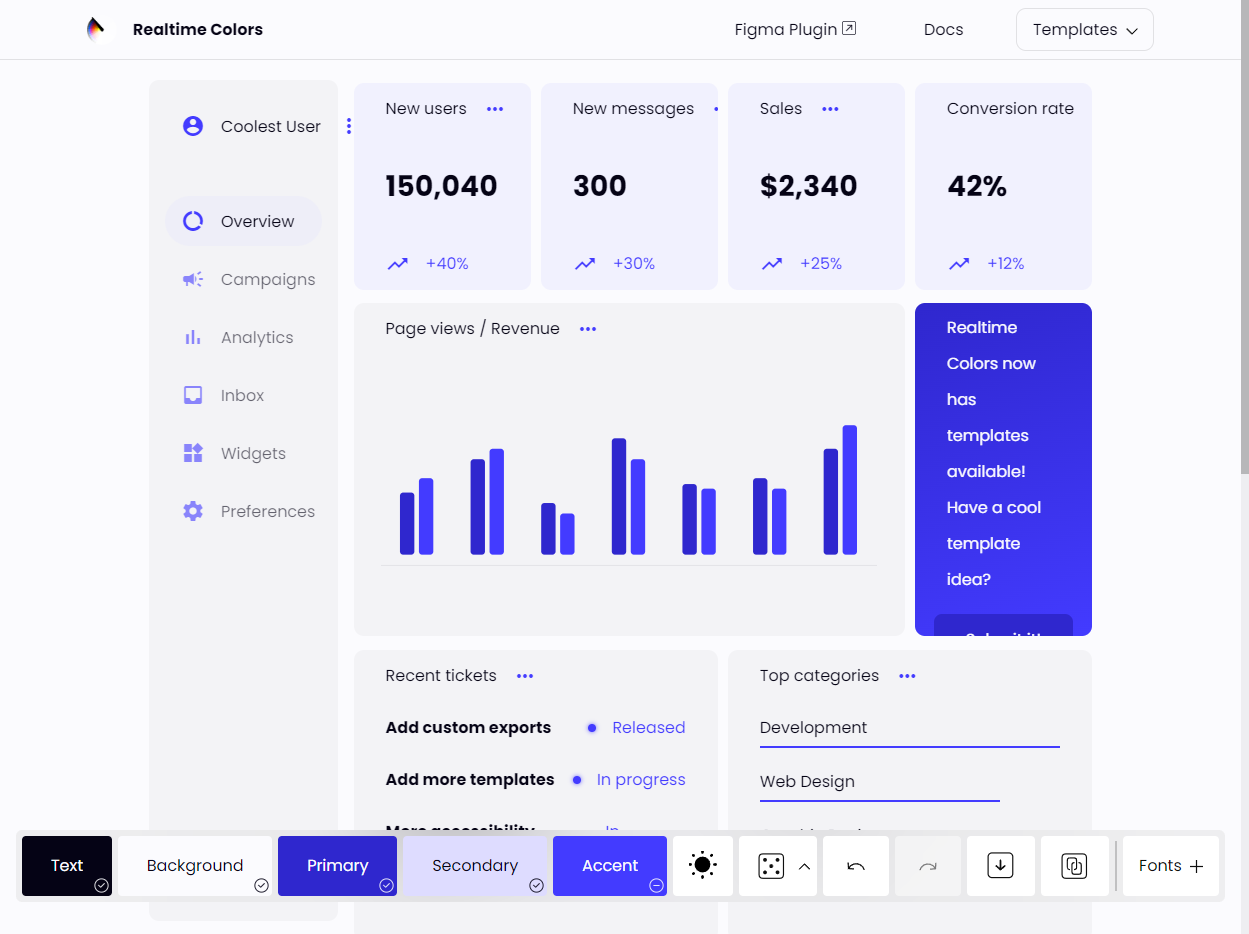This screenshot has height=934, width=1249.
Task: Click the Coolest User avatar icon
Action: 193,126
